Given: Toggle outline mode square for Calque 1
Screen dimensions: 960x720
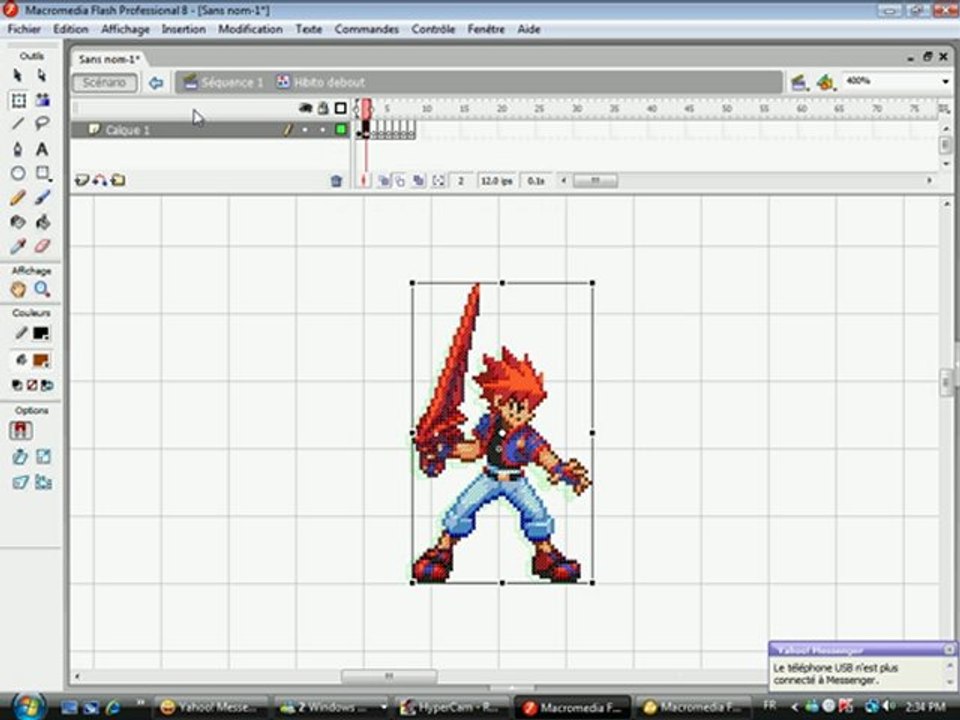Looking at the screenshot, I should tap(340, 130).
